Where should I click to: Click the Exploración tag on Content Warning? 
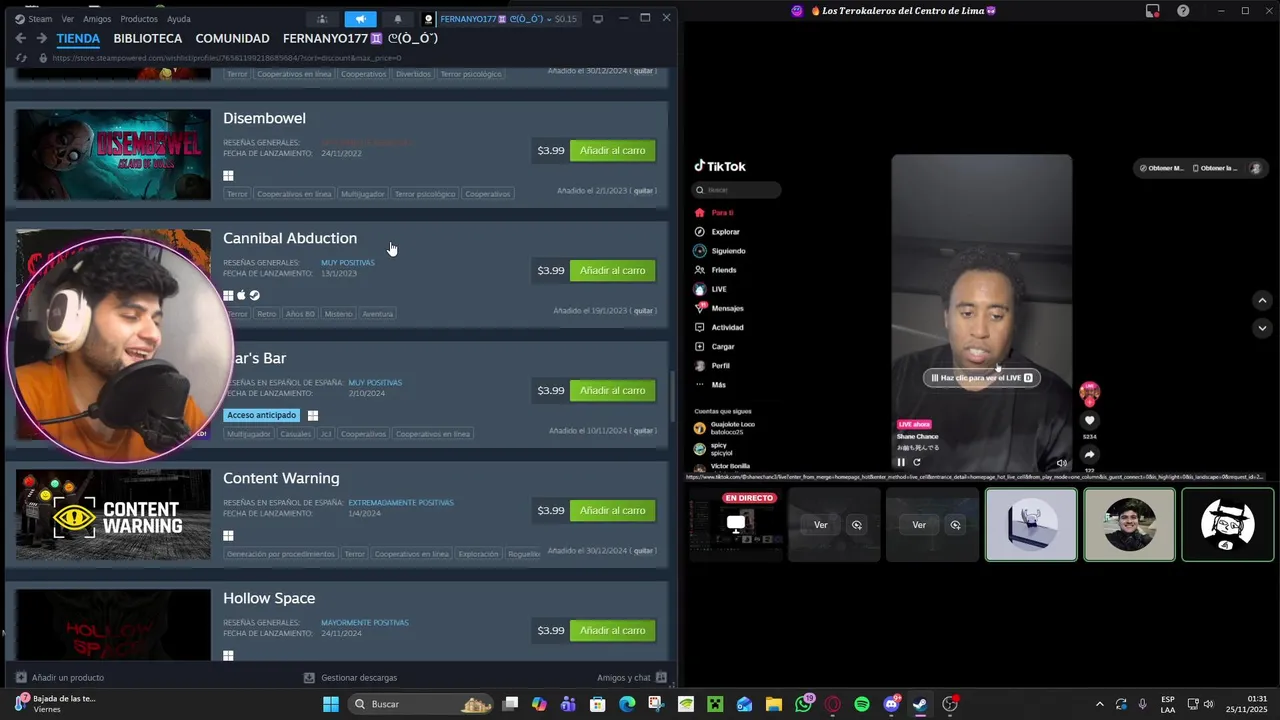tap(478, 554)
